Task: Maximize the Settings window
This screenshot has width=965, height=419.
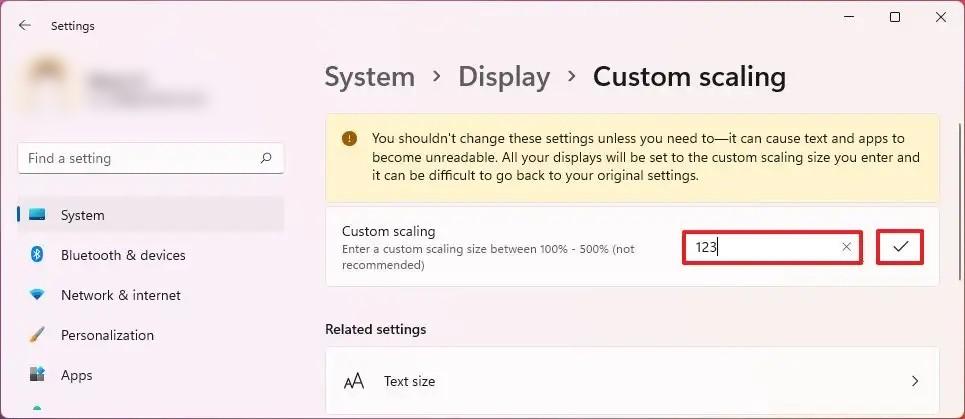Action: pos(895,17)
